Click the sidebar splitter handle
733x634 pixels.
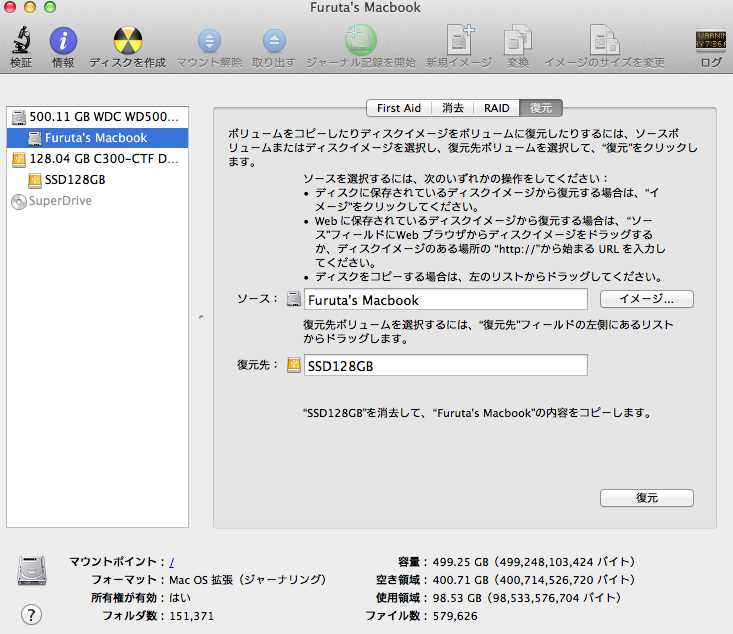201,317
